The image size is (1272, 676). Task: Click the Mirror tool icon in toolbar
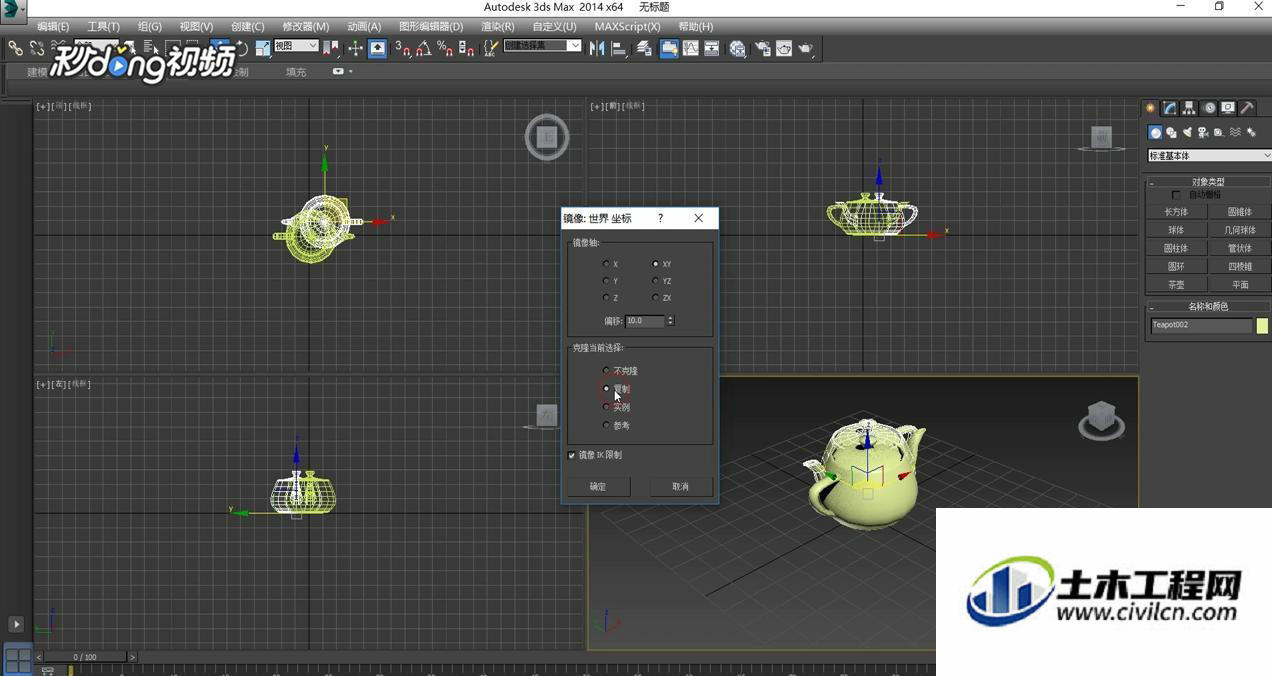[597, 48]
